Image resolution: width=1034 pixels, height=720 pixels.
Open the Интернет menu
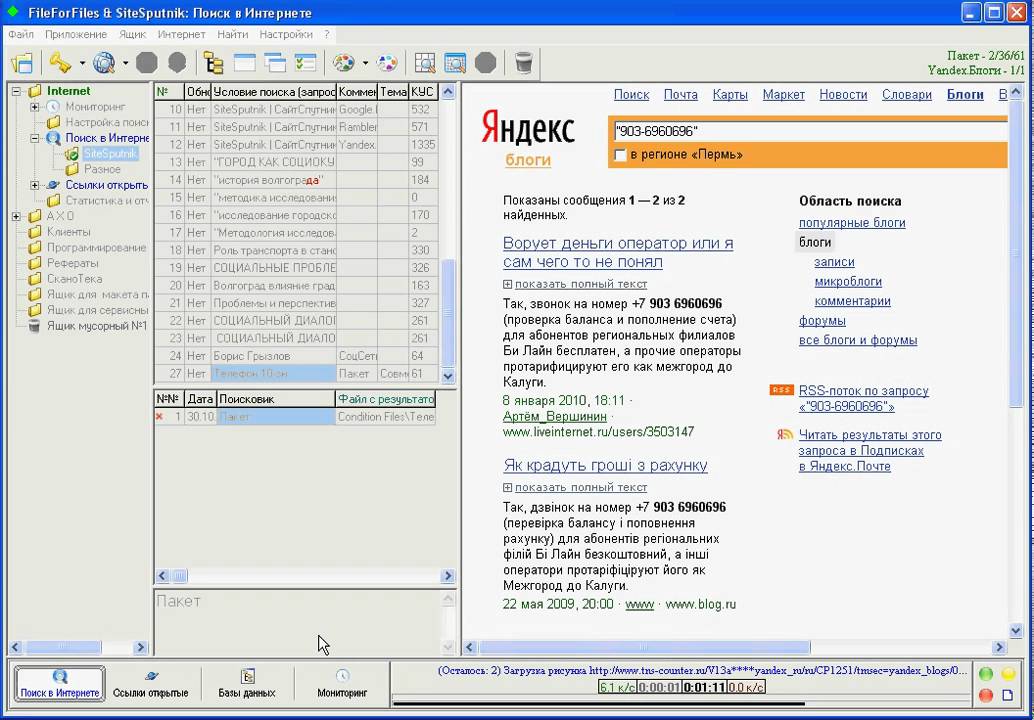[x=182, y=34]
